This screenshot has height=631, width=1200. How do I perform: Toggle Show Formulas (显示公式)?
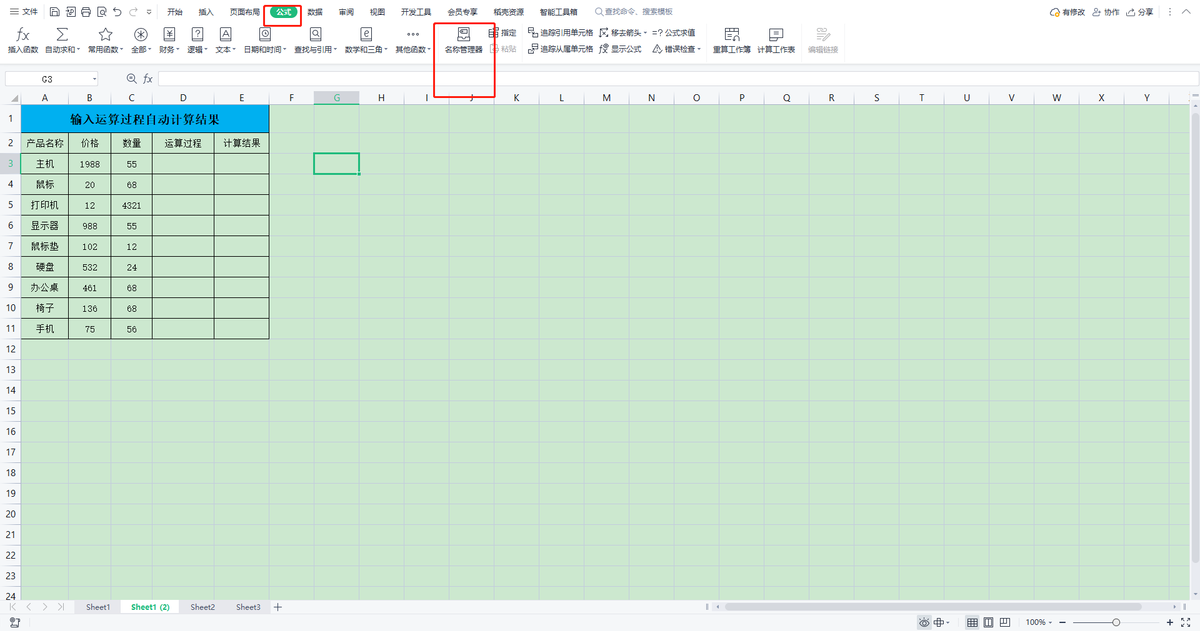[620, 48]
